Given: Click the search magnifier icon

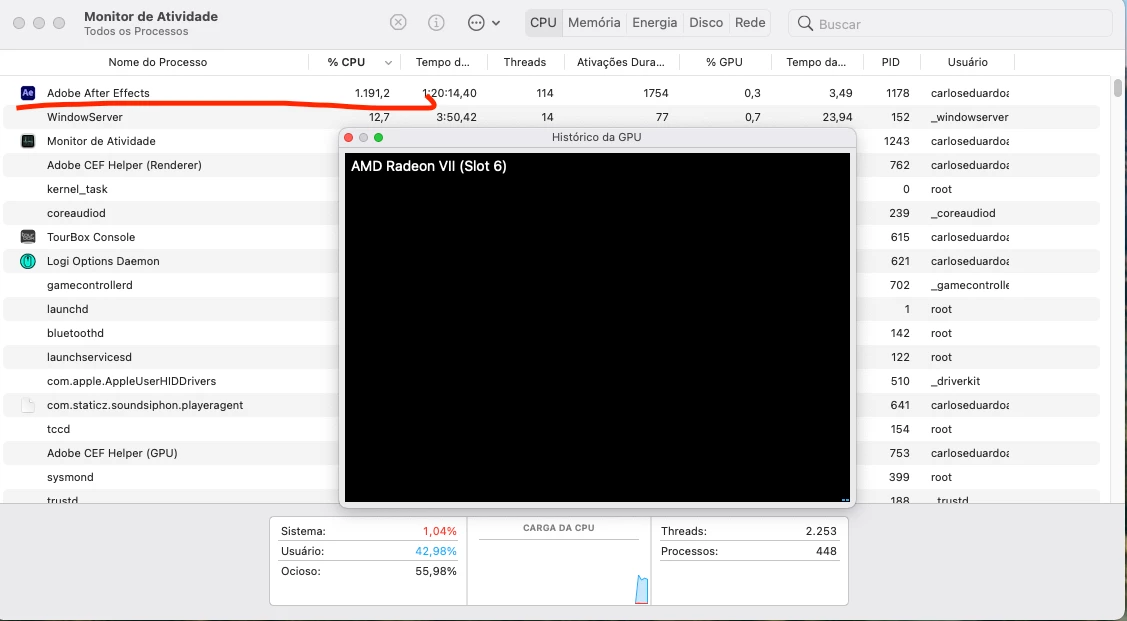Looking at the screenshot, I should tap(806, 24).
